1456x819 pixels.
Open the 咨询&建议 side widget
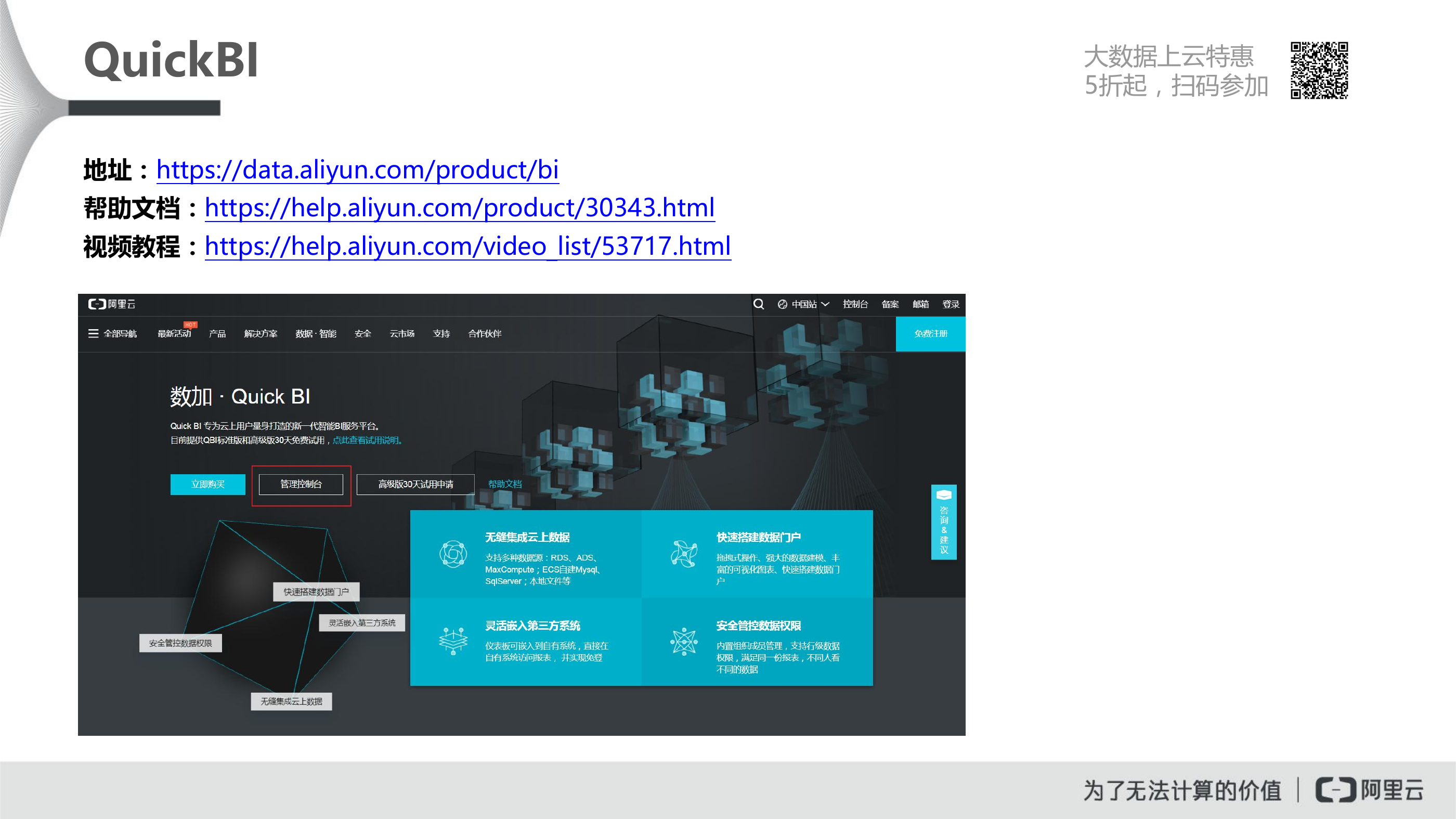coord(944,522)
